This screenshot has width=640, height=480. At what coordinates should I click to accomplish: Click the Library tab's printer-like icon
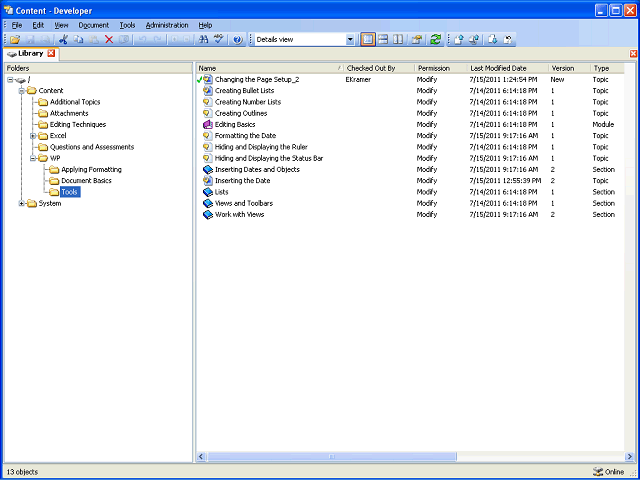(12, 54)
